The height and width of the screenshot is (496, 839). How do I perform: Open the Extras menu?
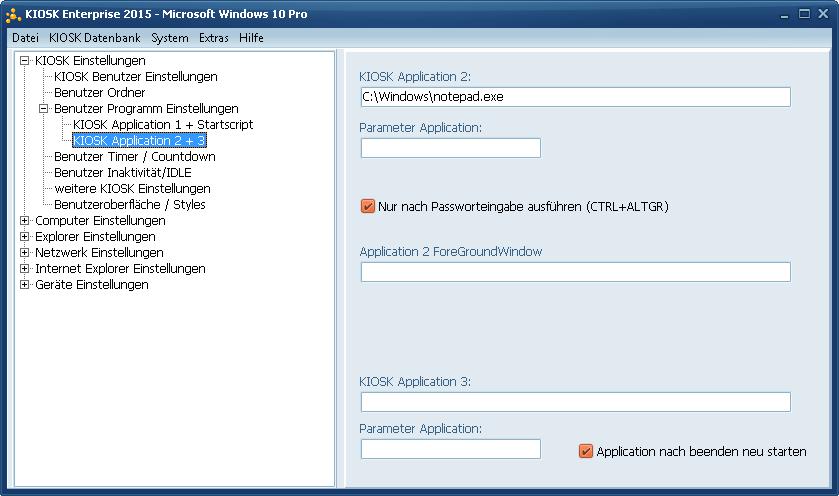coord(213,38)
